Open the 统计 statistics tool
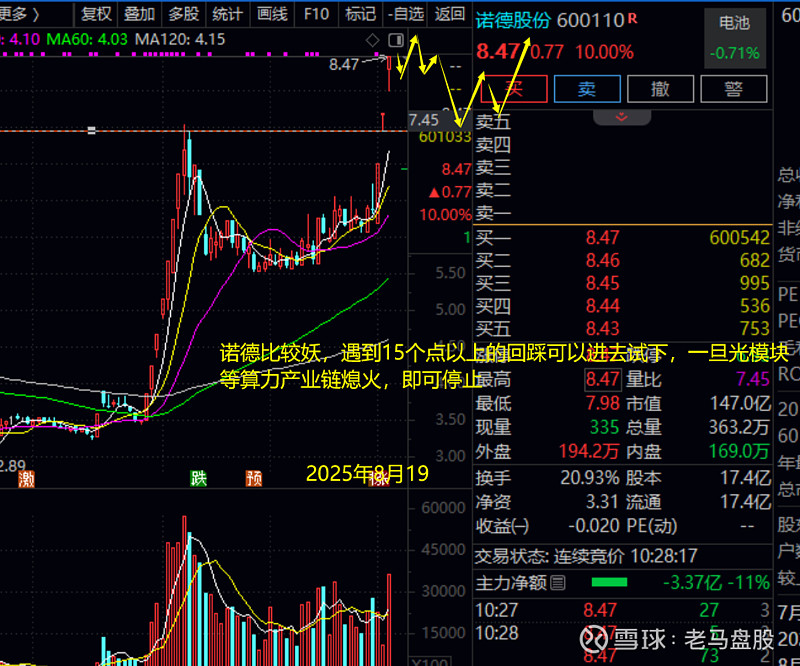 [x=228, y=14]
